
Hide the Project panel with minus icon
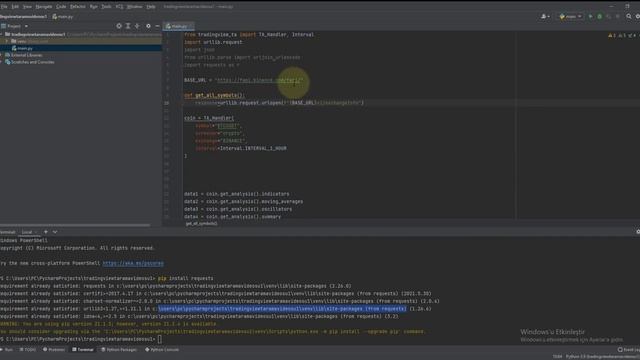(x=157, y=26)
